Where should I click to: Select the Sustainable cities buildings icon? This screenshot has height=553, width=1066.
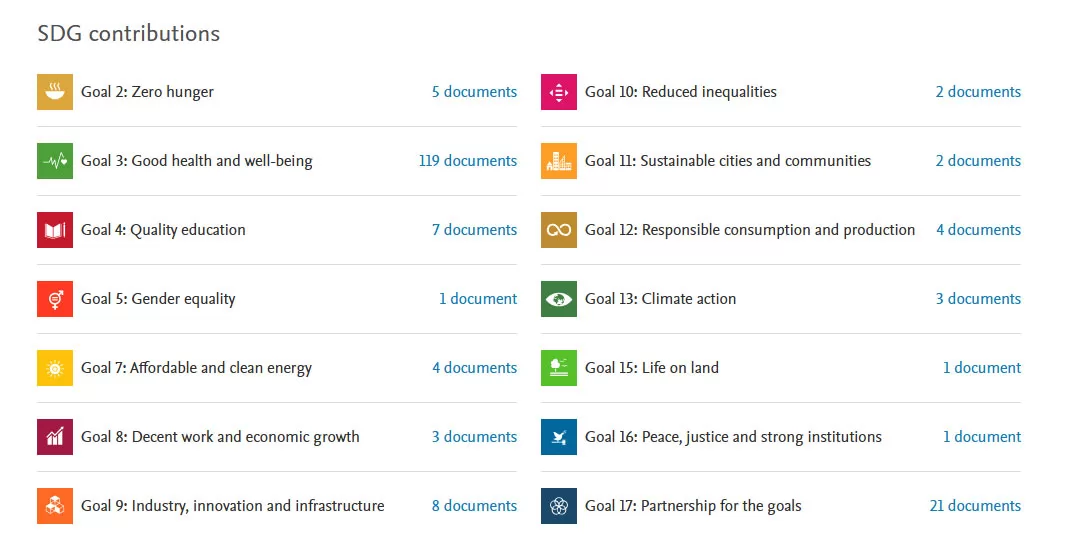click(559, 161)
